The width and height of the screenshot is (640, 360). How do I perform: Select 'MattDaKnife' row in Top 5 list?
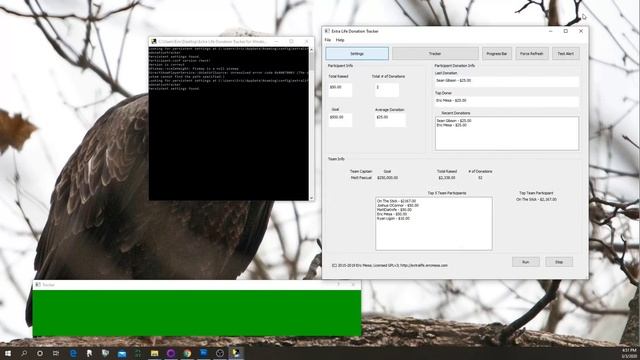tap(394, 210)
